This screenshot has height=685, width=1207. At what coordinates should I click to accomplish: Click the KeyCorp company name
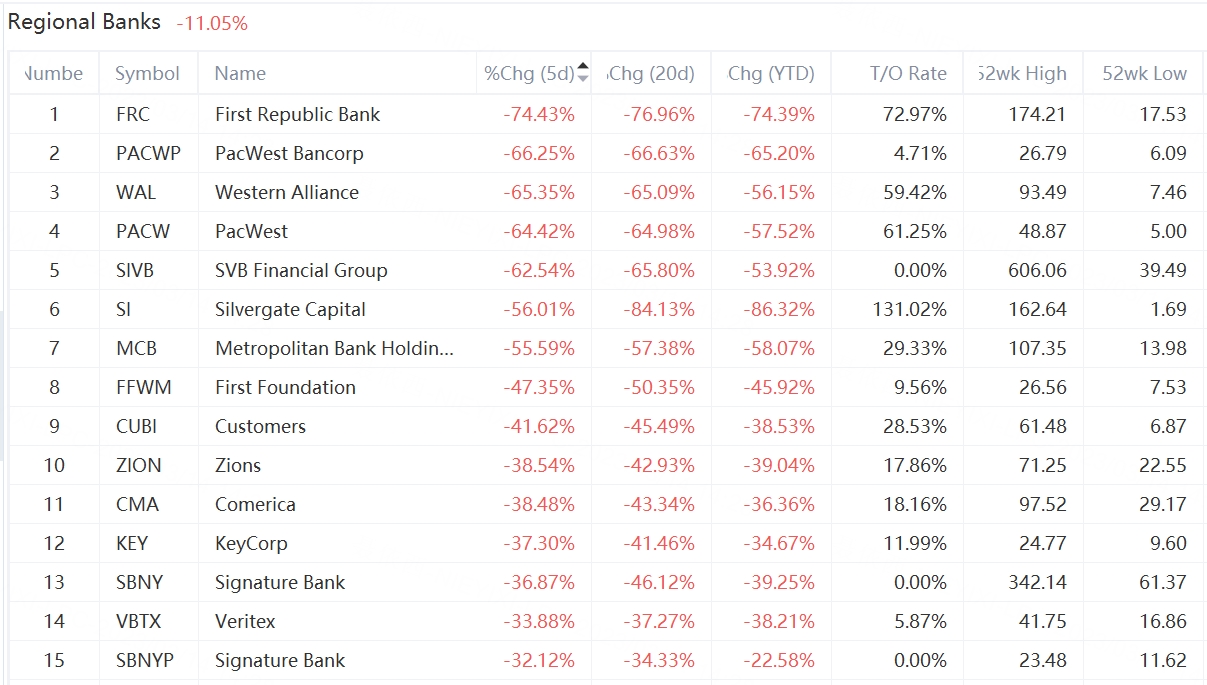click(251, 543)
